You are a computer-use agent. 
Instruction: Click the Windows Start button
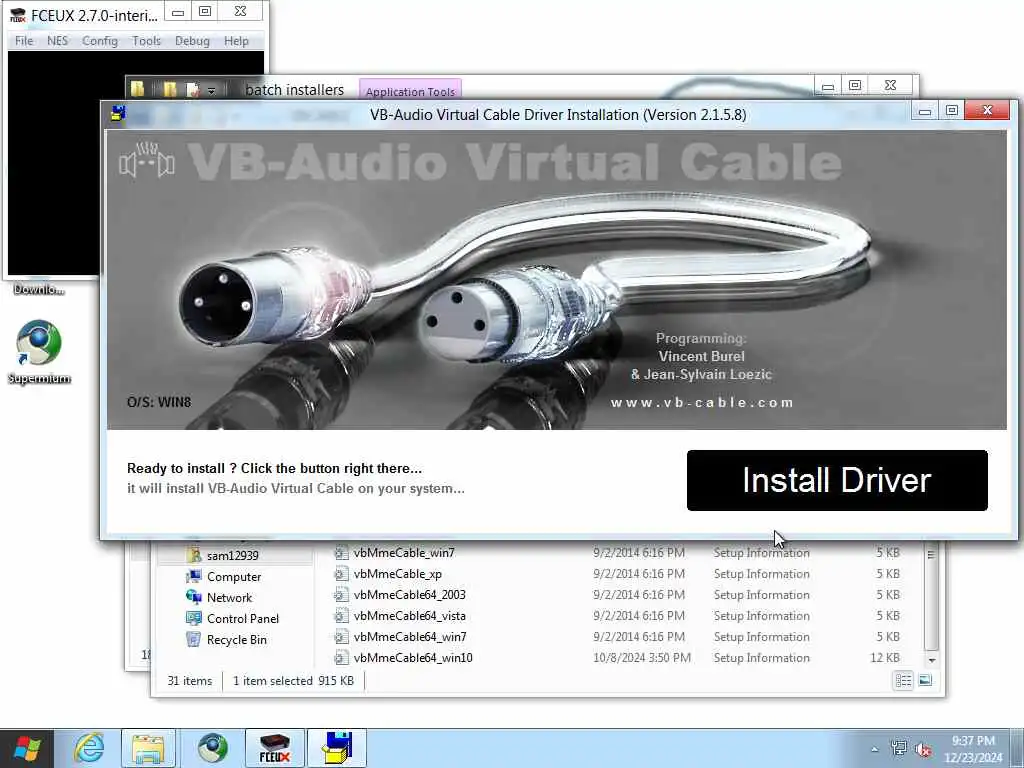(27, 748)
